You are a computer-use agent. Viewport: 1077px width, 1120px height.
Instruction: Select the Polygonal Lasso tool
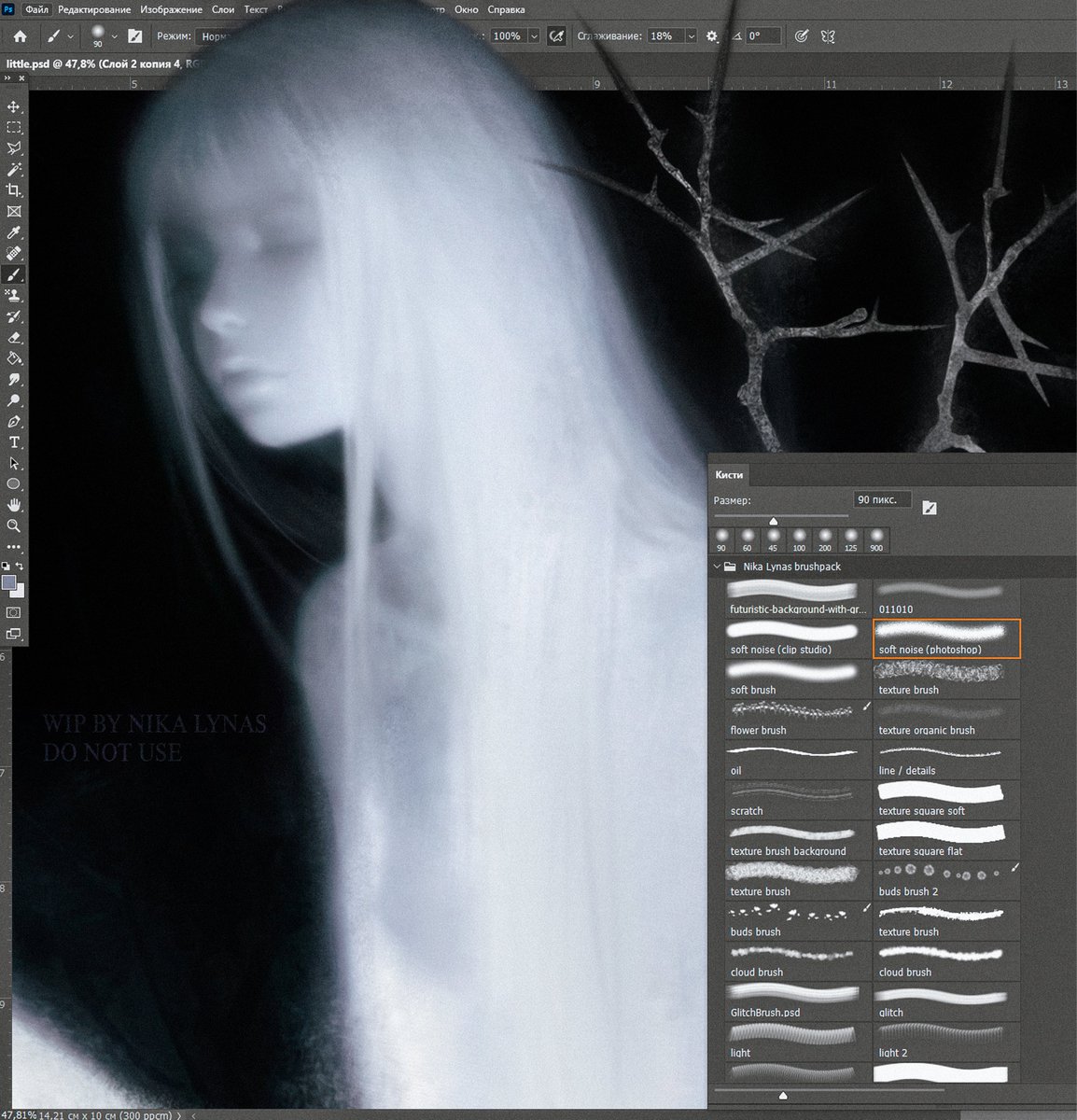click(x=14, y=148)
